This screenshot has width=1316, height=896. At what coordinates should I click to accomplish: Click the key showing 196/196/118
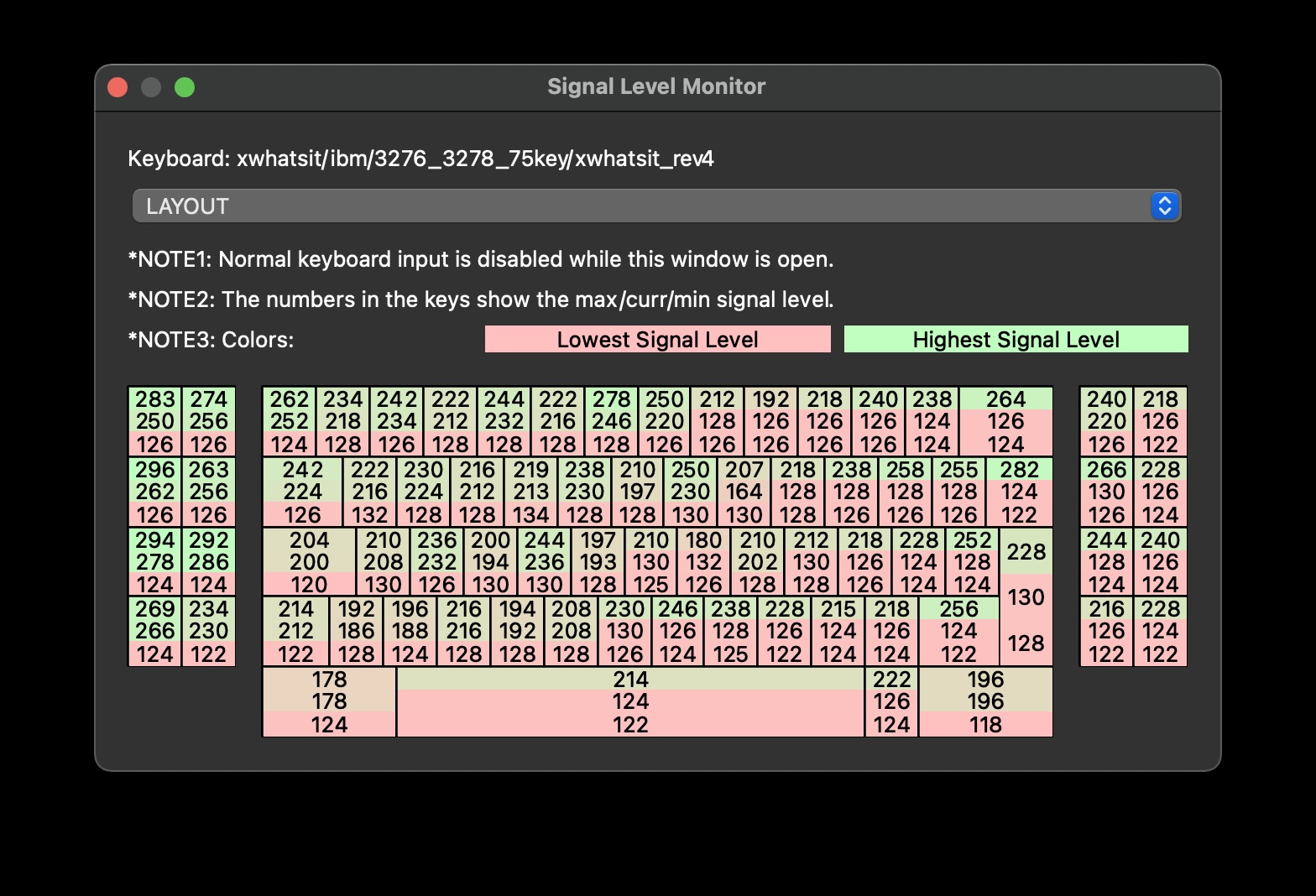click(x=985, y=702)
